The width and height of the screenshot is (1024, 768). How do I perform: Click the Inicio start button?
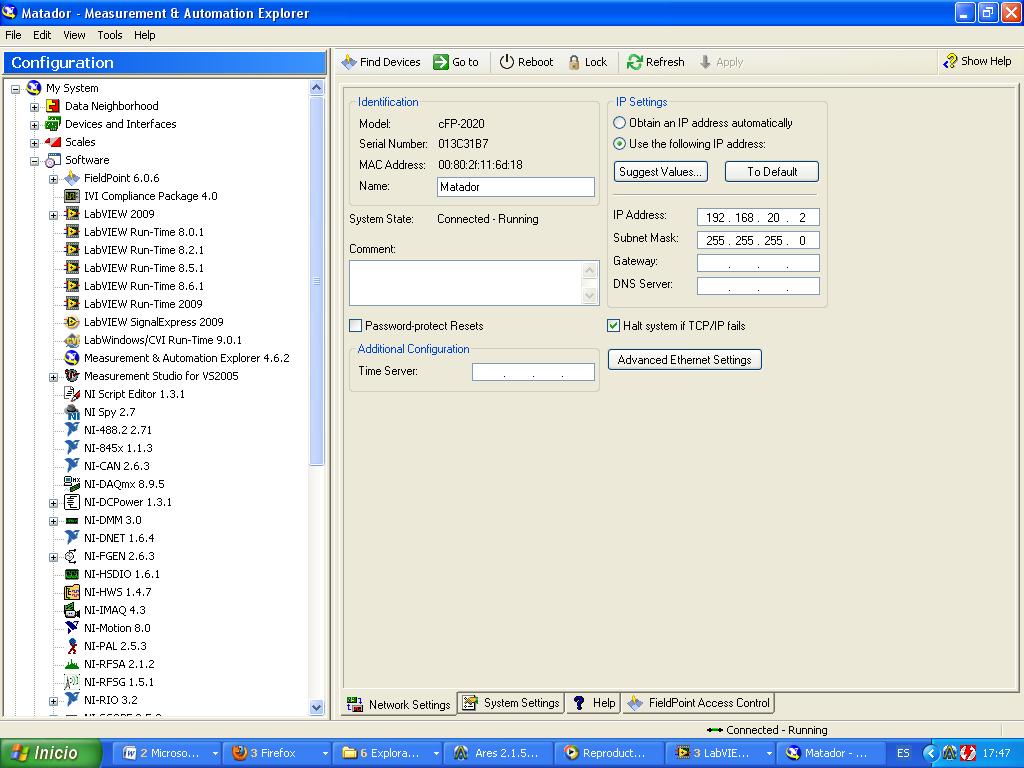click(x=51, y=753)
